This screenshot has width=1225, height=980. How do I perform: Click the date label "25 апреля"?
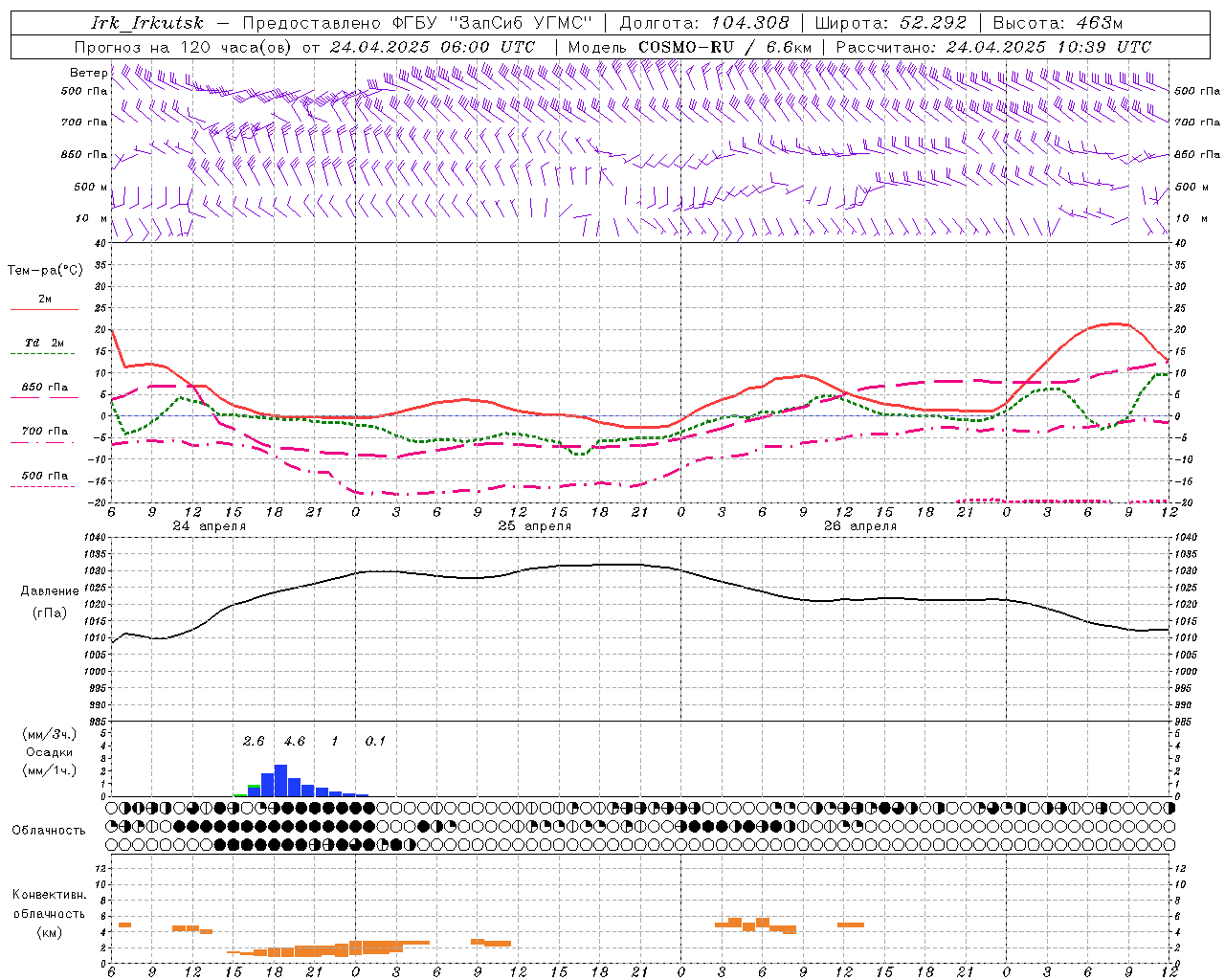click(534, 526)
